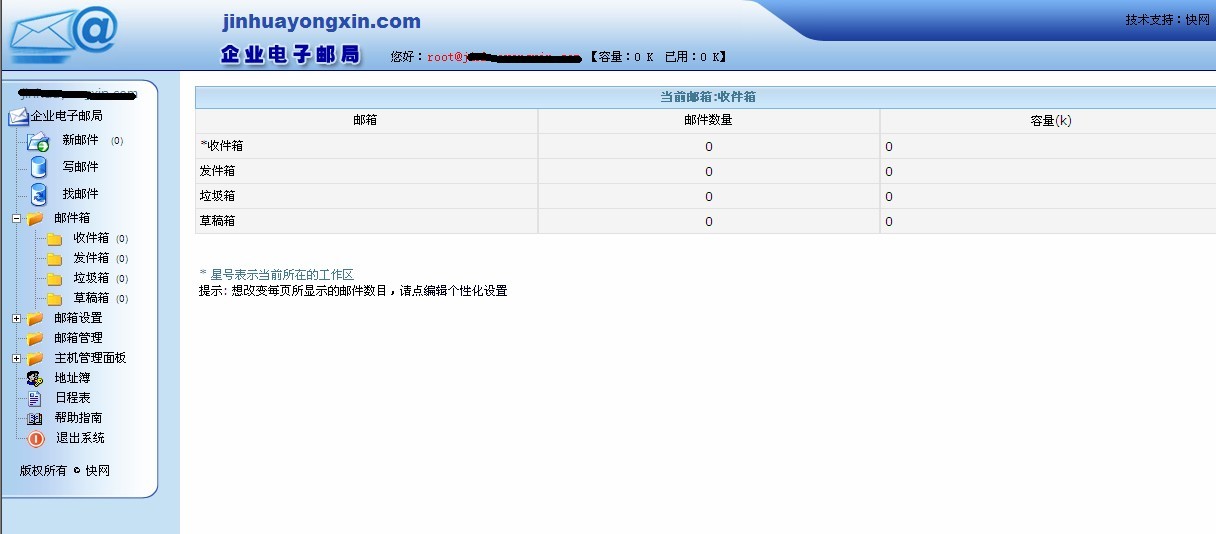Image resolution: width=1216 pixels, height=534 pixels.
Task: Click the compose mail (写邮件) icon
Action: (x=38, y=167)
